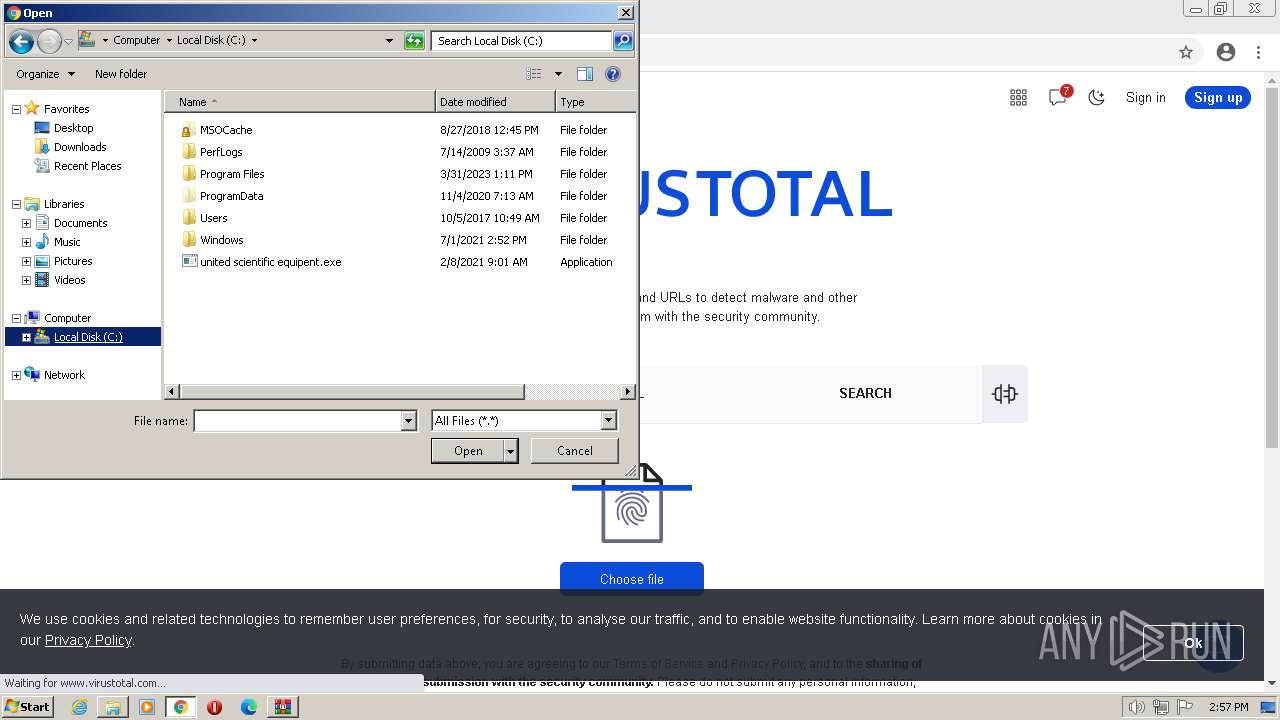Open the File name history dropdown arrow
Viewport: 1280px width, 720px height.
pos(408,421)
